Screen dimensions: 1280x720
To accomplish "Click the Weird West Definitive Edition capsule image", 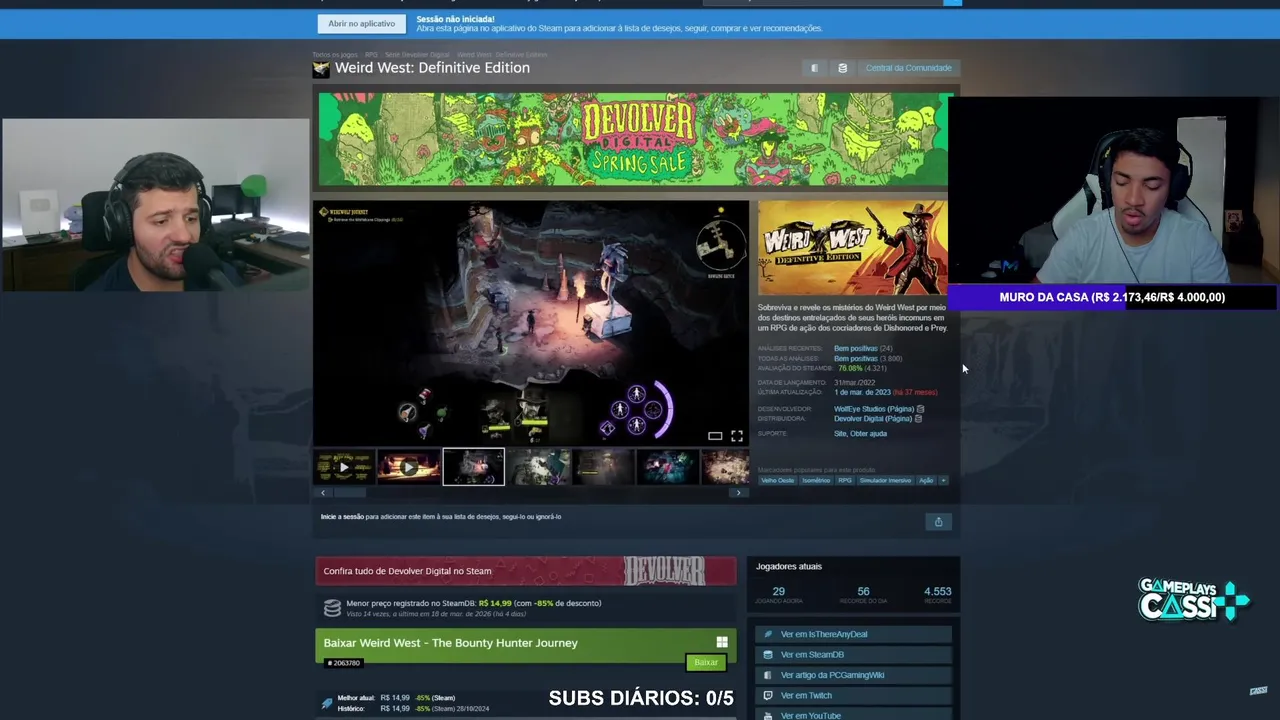I will (x=852, y=248).
